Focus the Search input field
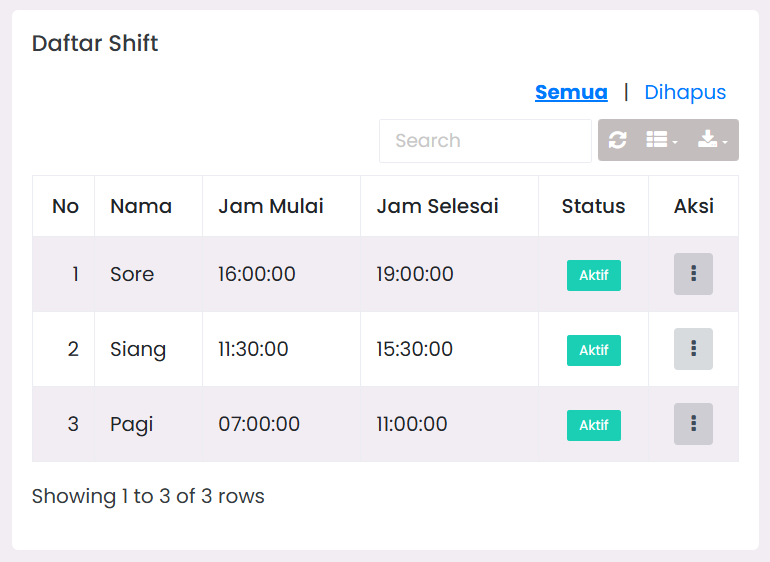Screen dimensions: 770x562 tap(485, 141)
